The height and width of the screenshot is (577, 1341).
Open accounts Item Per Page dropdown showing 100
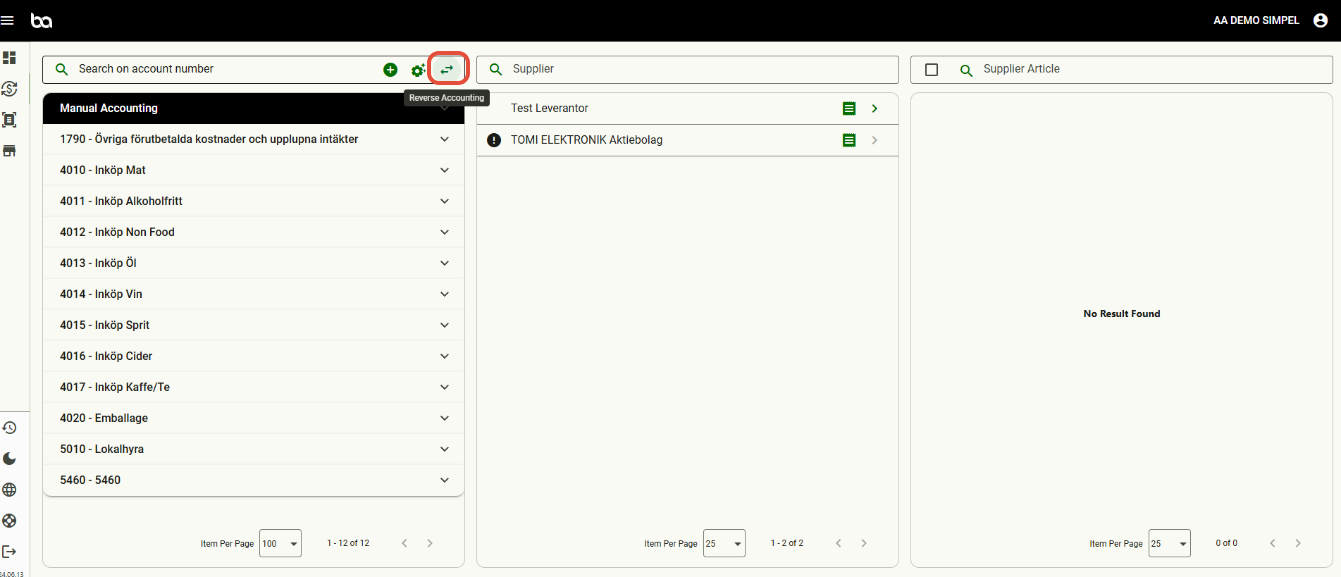[280, 543]
